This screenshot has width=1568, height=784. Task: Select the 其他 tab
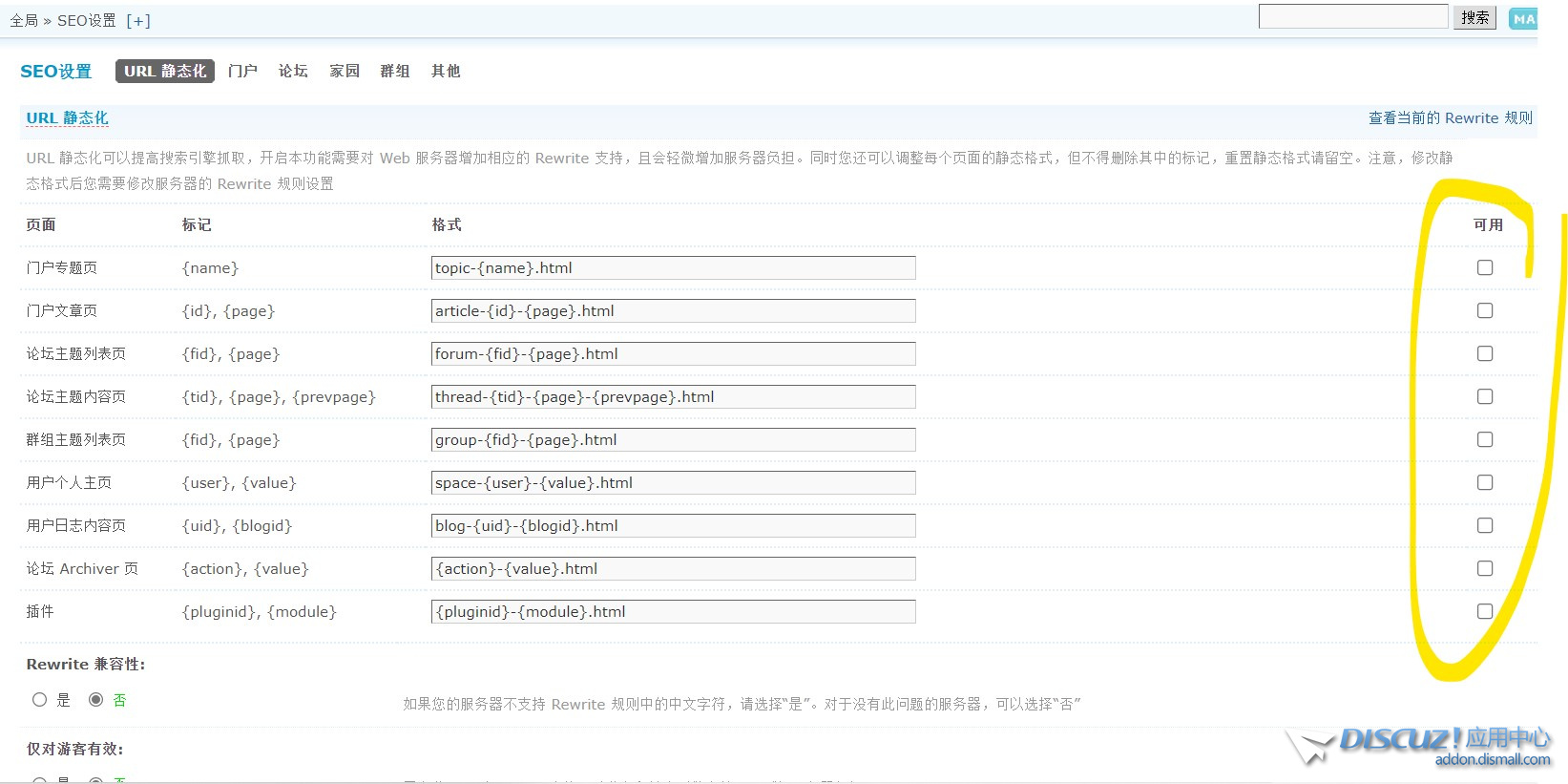click(446, 72)
